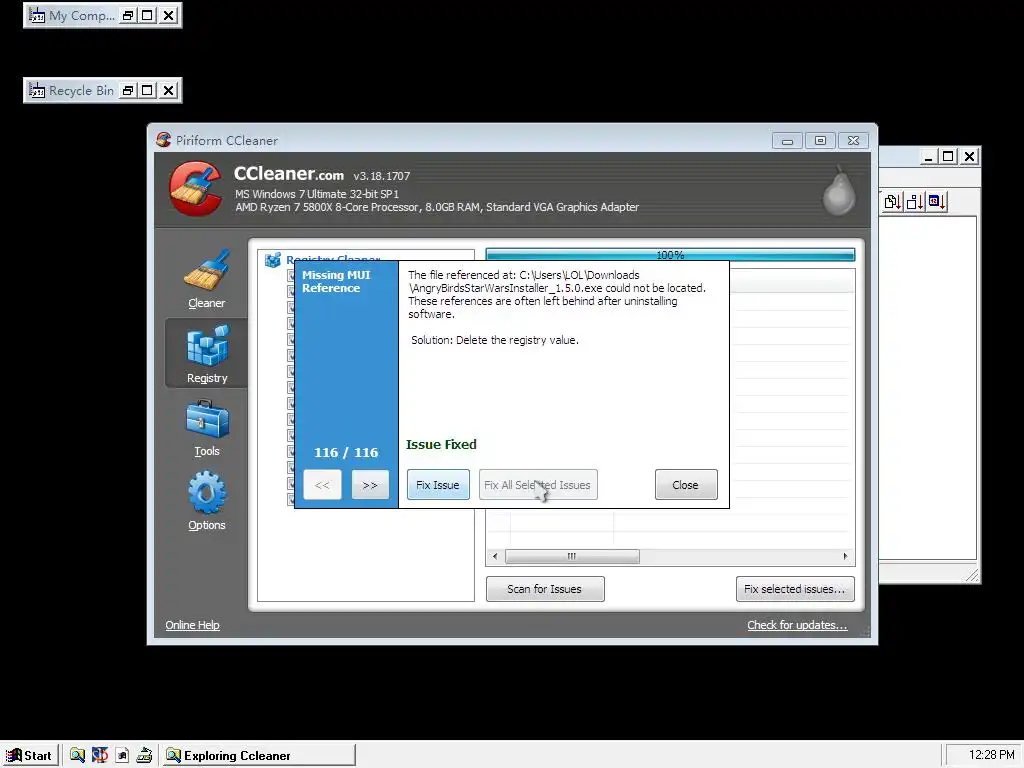The image size is (1024, 768).
Task: Close the minimized Recycle Bin window
Action: pos(168,90)
